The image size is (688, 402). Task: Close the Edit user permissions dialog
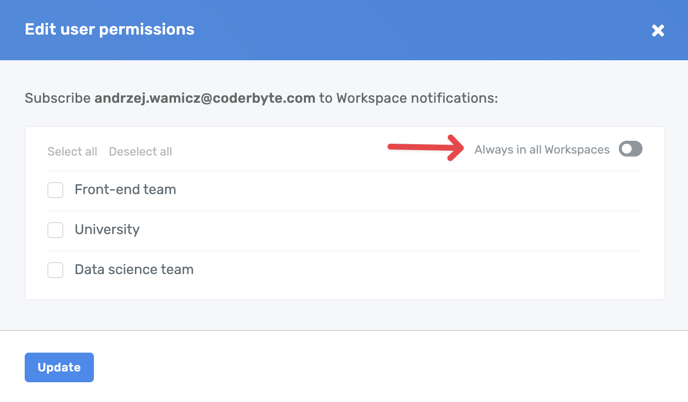pos(657,31)
